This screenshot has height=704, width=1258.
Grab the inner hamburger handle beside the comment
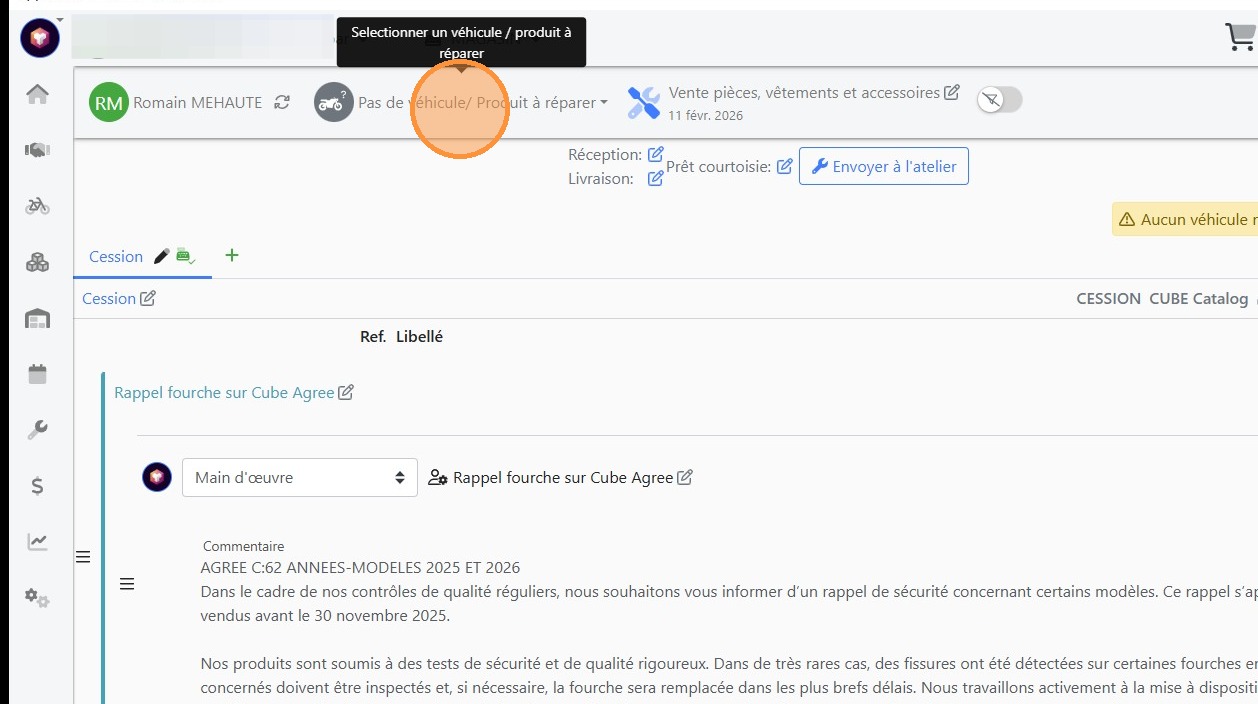(x=127, y=584)
